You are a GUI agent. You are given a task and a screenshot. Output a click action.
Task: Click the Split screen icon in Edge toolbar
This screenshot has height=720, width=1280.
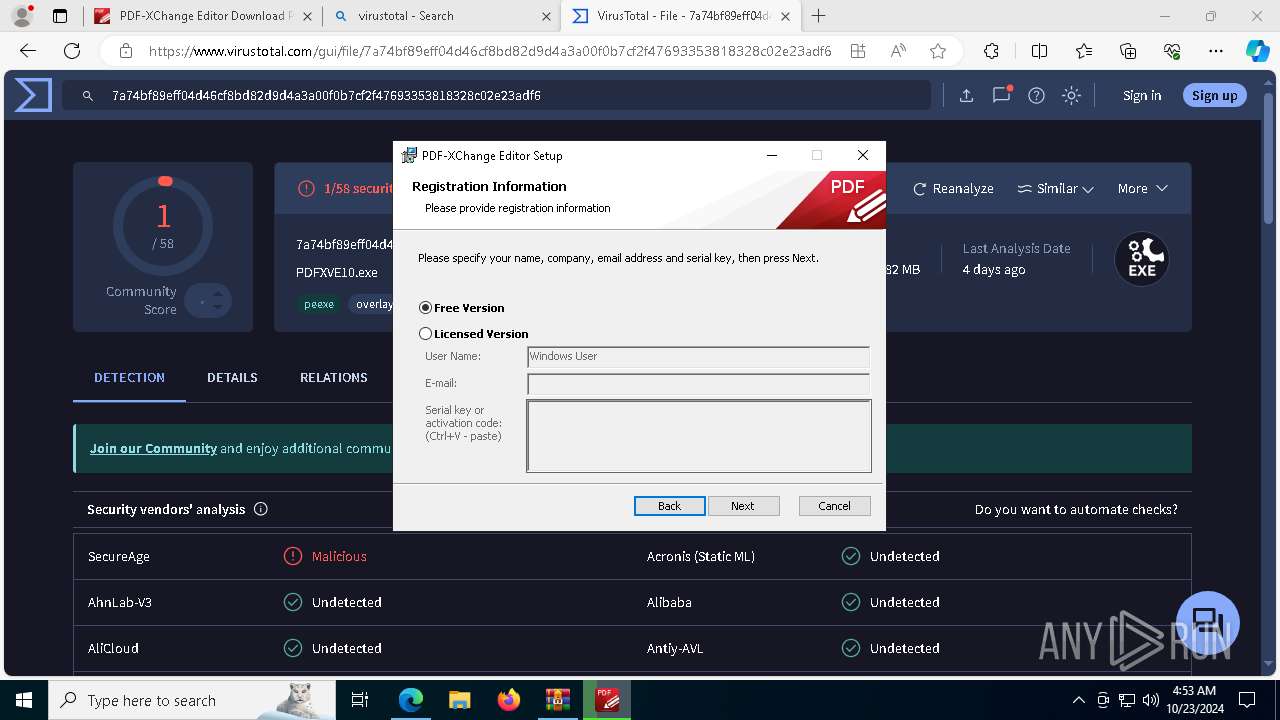point(1039,51)
